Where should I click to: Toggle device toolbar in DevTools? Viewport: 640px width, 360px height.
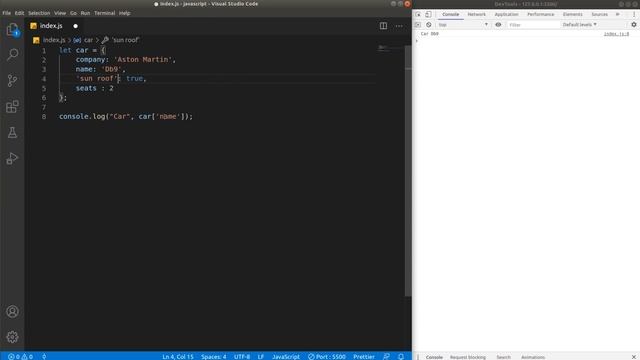[x=428, y=14]
